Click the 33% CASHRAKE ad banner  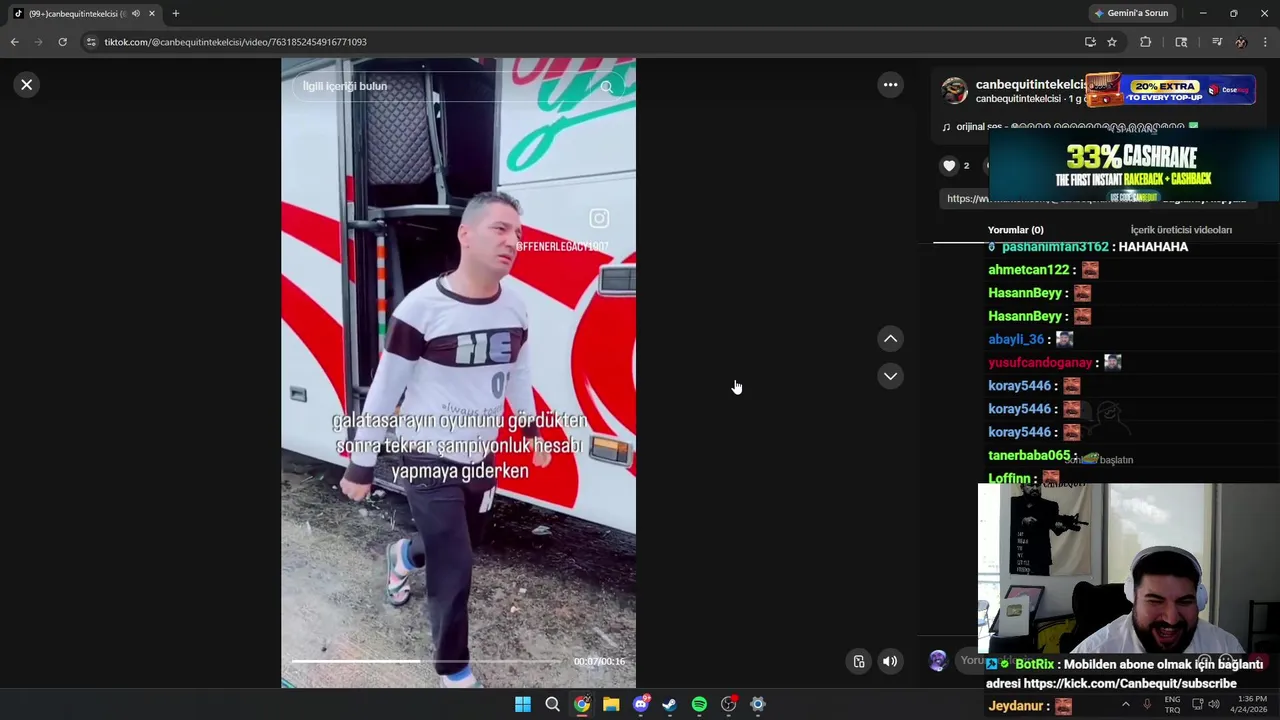pos(1133,167)
